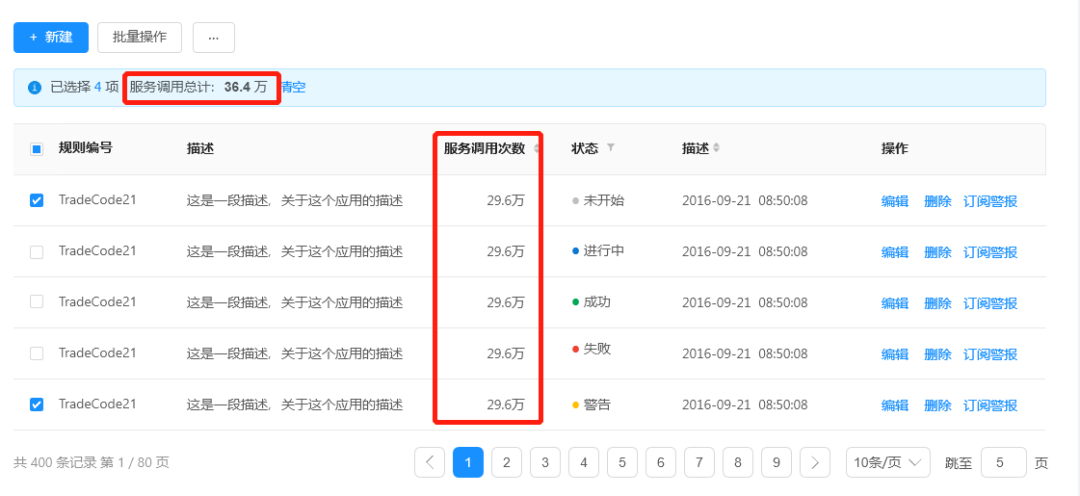Select pagination page 1
This screenshot has height=496, width=1080.
tap(468, 462)
